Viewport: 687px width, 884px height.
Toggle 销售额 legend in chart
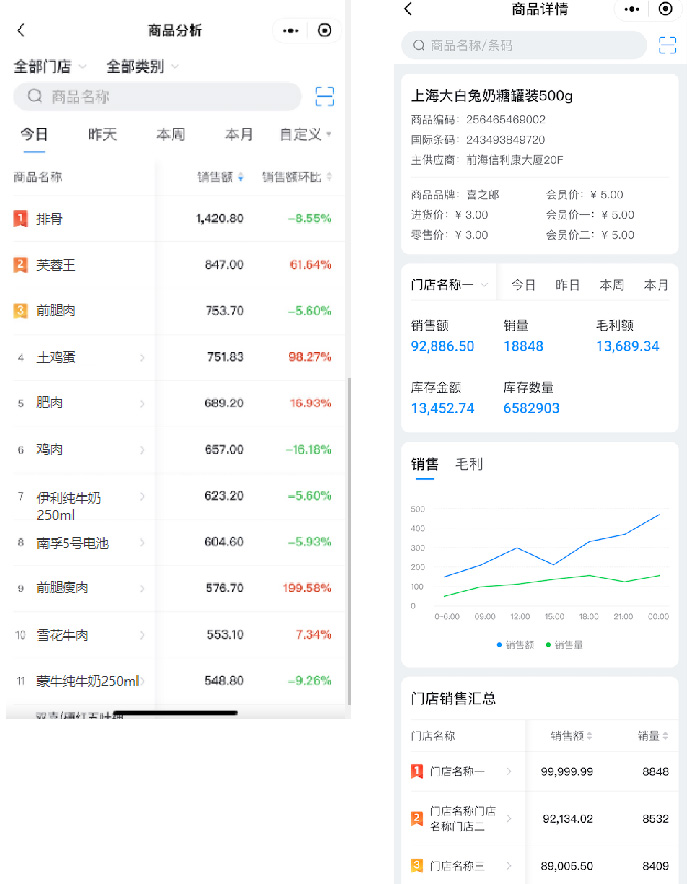coord(515,645)
